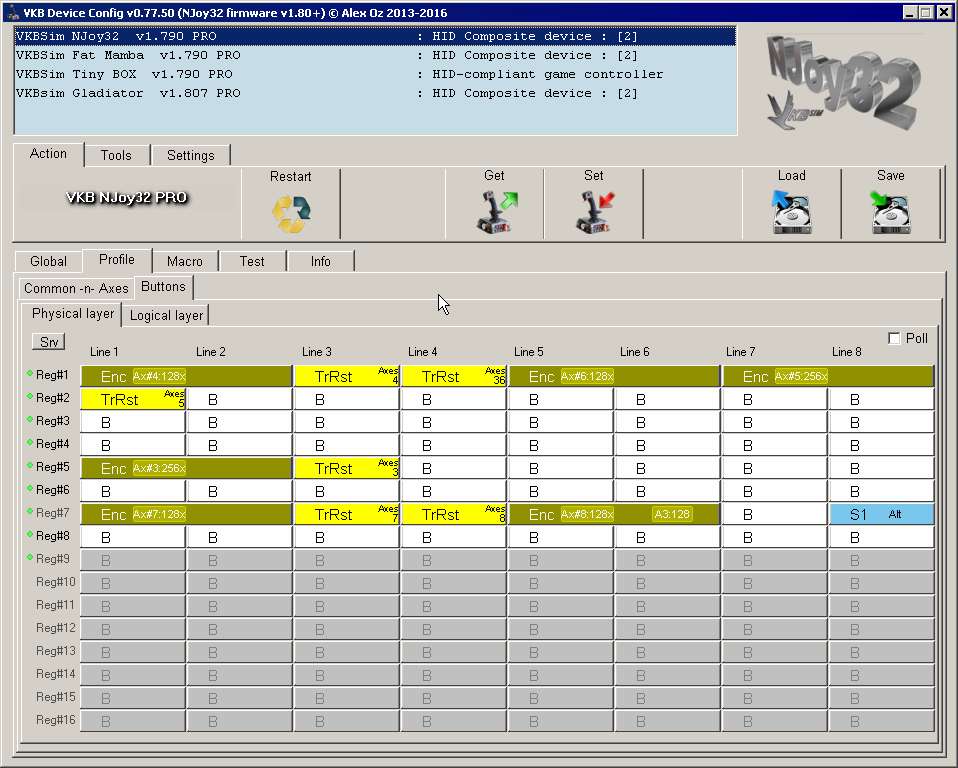Click Enc Ax#3:256x cell in Reg#5

[186, 469]
